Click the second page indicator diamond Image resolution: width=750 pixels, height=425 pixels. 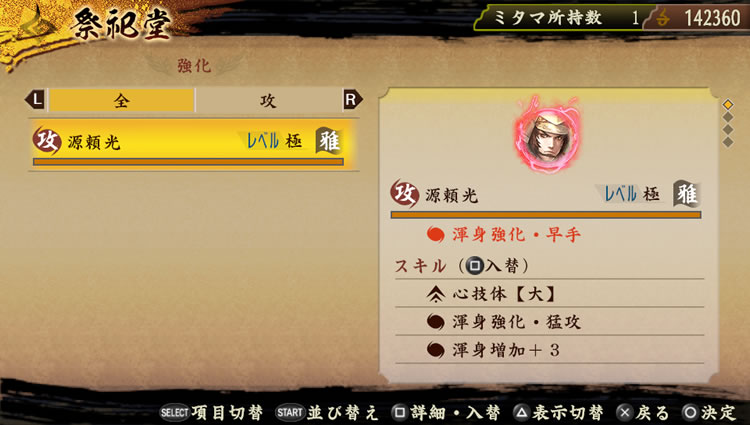728,117
